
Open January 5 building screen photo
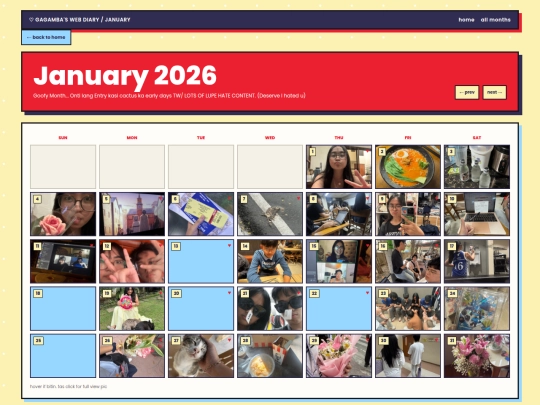132,214
